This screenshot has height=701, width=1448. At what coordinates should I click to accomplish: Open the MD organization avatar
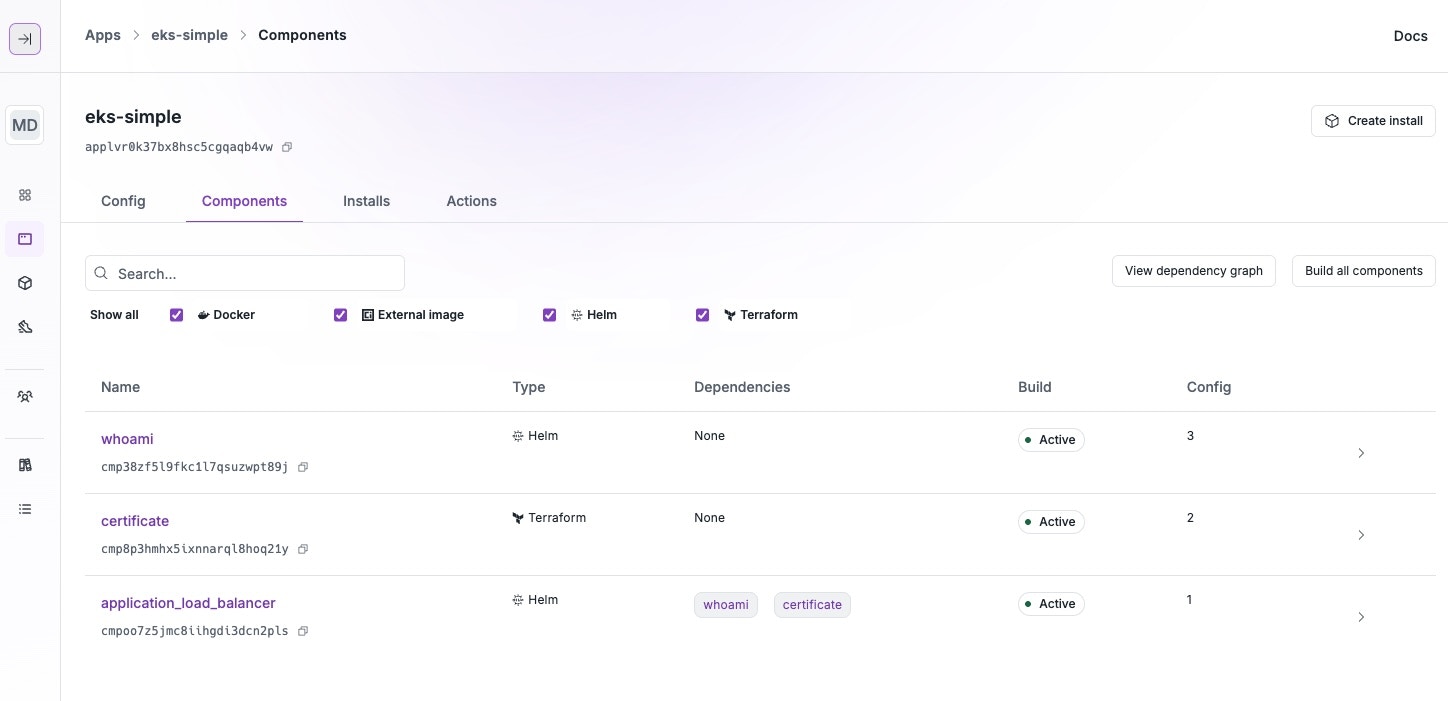pos(25,125)
